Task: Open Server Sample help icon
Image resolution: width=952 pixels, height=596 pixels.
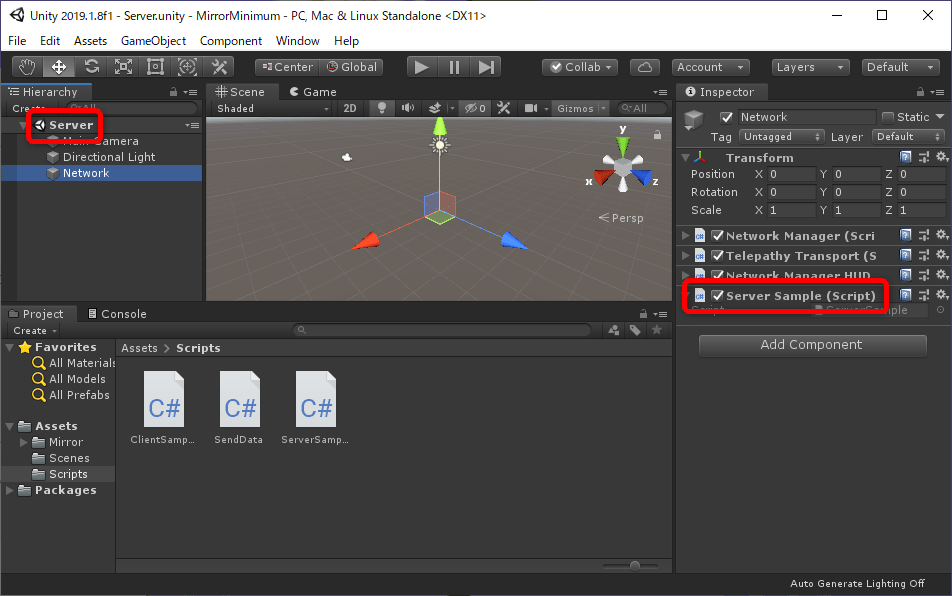Action: point(906,295)
